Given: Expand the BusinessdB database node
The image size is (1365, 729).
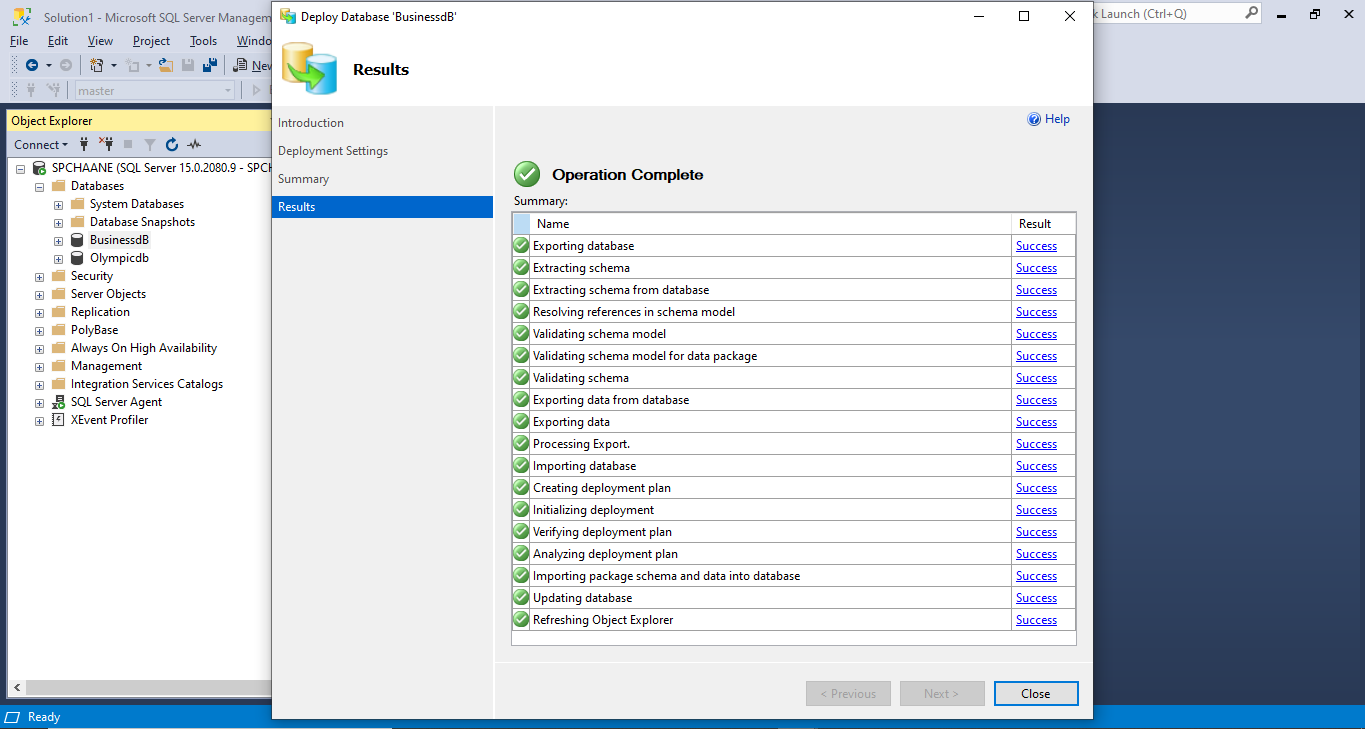Looking at the screenshot, I should tap(58, 240).
